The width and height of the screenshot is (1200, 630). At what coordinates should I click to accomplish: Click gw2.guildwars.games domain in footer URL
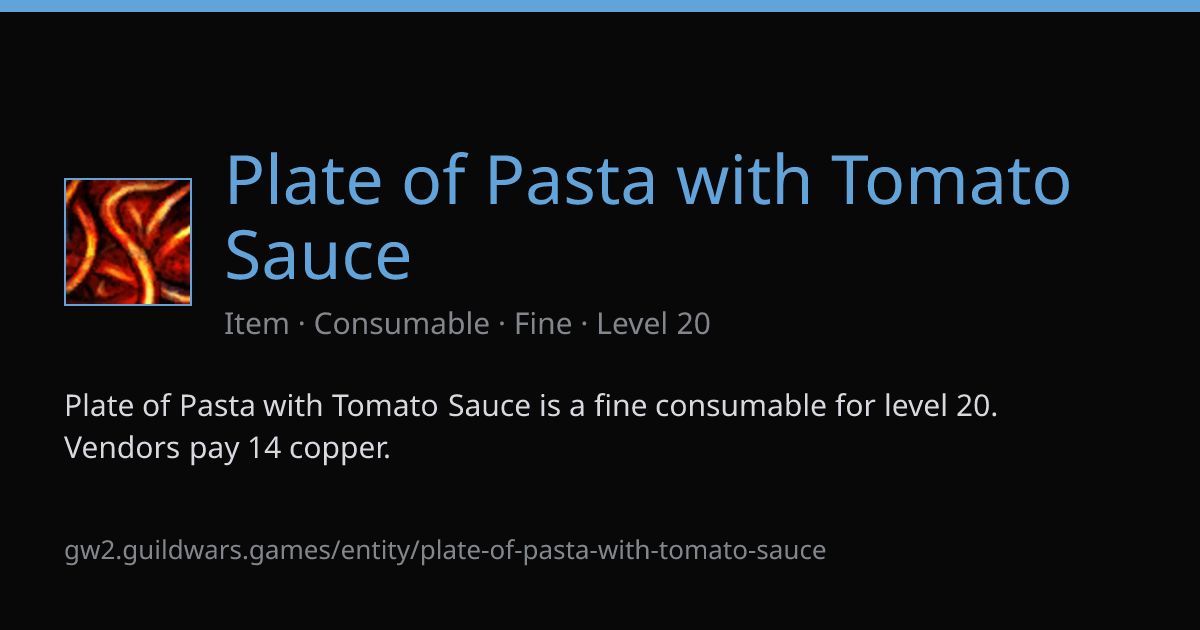tap(200, 550)
